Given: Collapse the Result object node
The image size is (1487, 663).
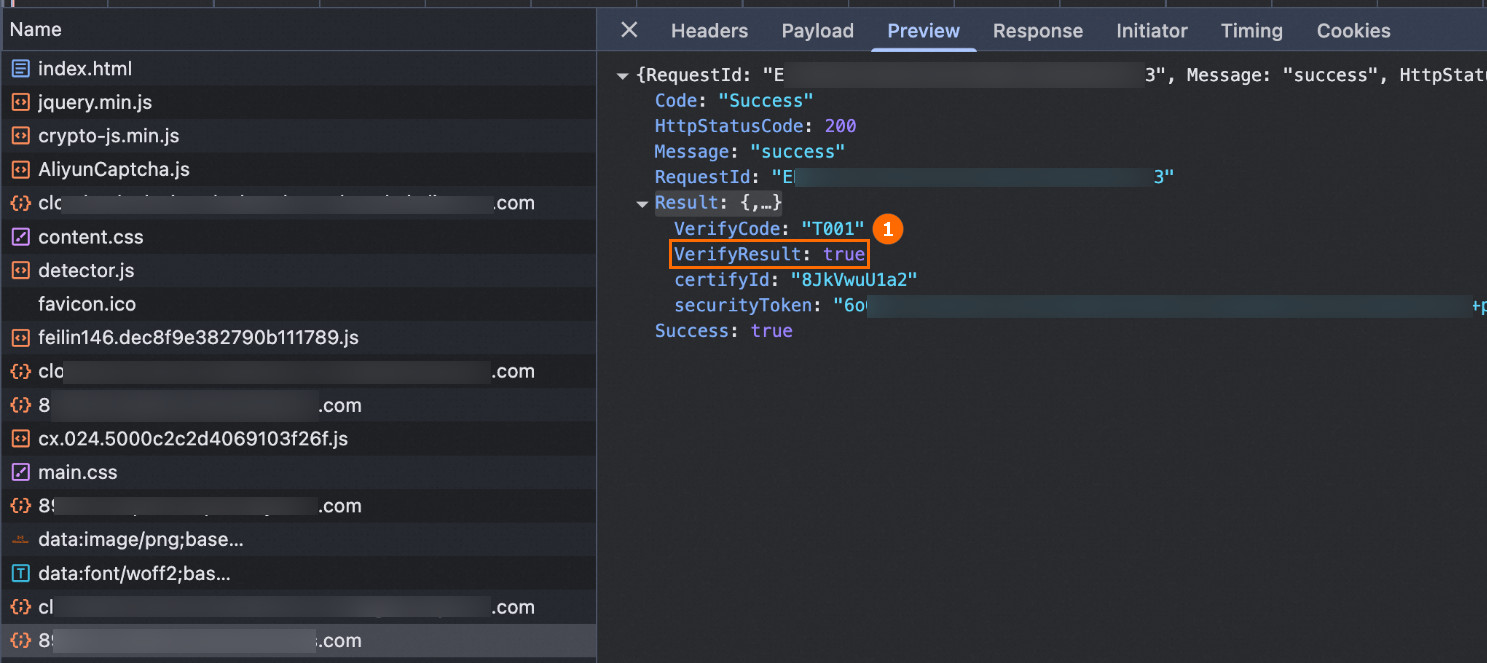Looking at the screenshot, I should click(x=642, y=203).
